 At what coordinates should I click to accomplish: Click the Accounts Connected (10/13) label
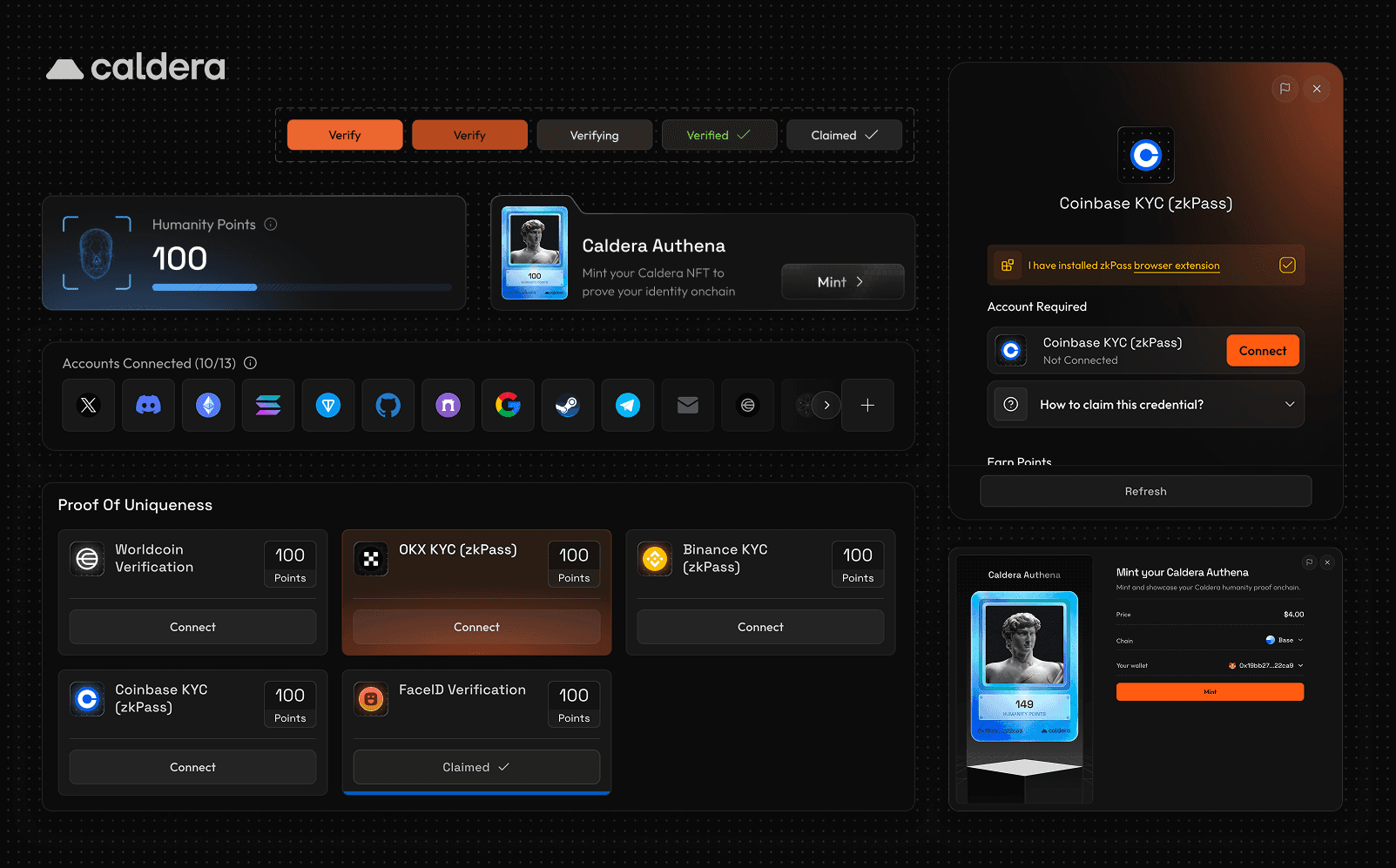tap(149, 363)
